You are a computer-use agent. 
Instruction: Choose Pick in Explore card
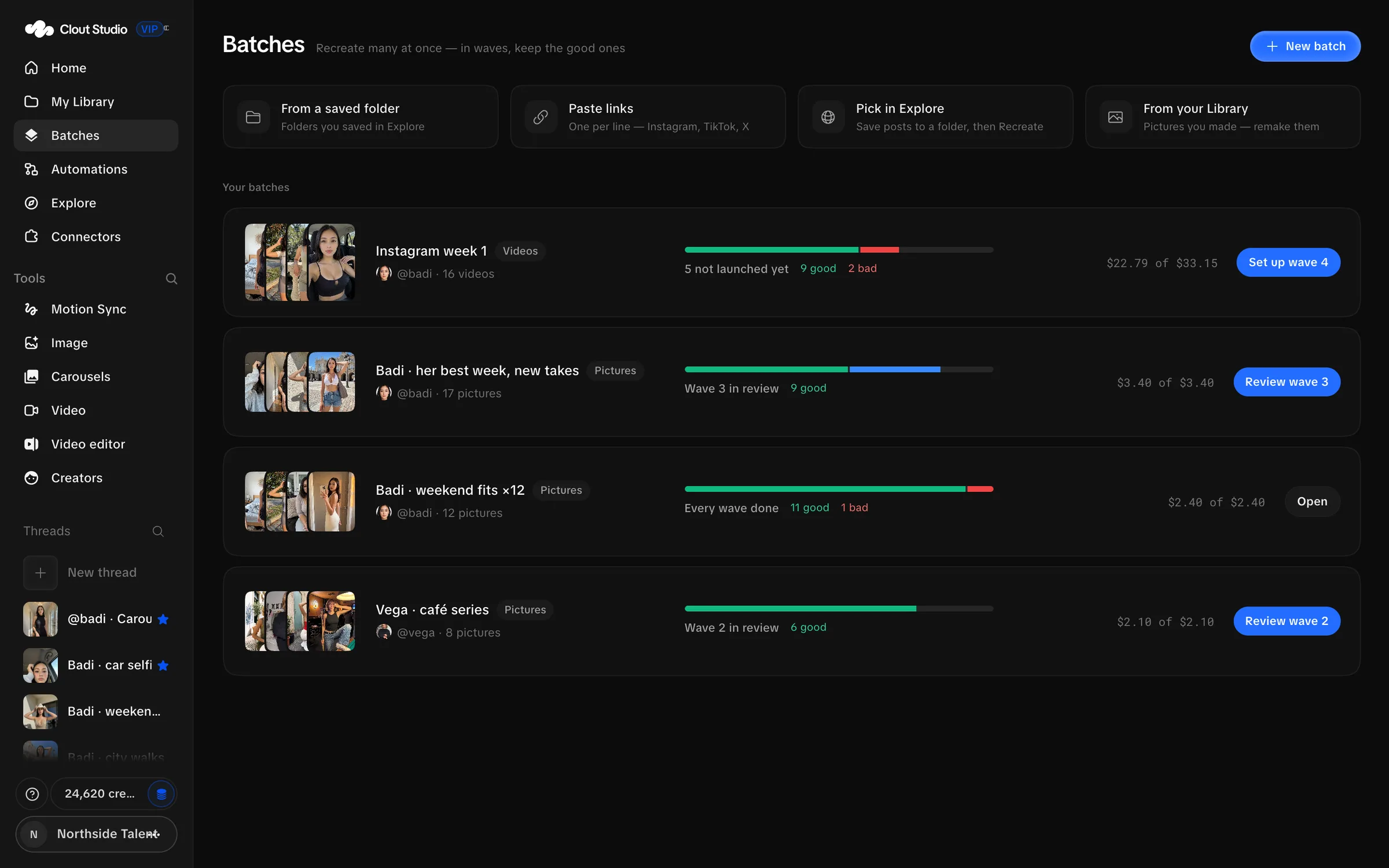(935, 117)
